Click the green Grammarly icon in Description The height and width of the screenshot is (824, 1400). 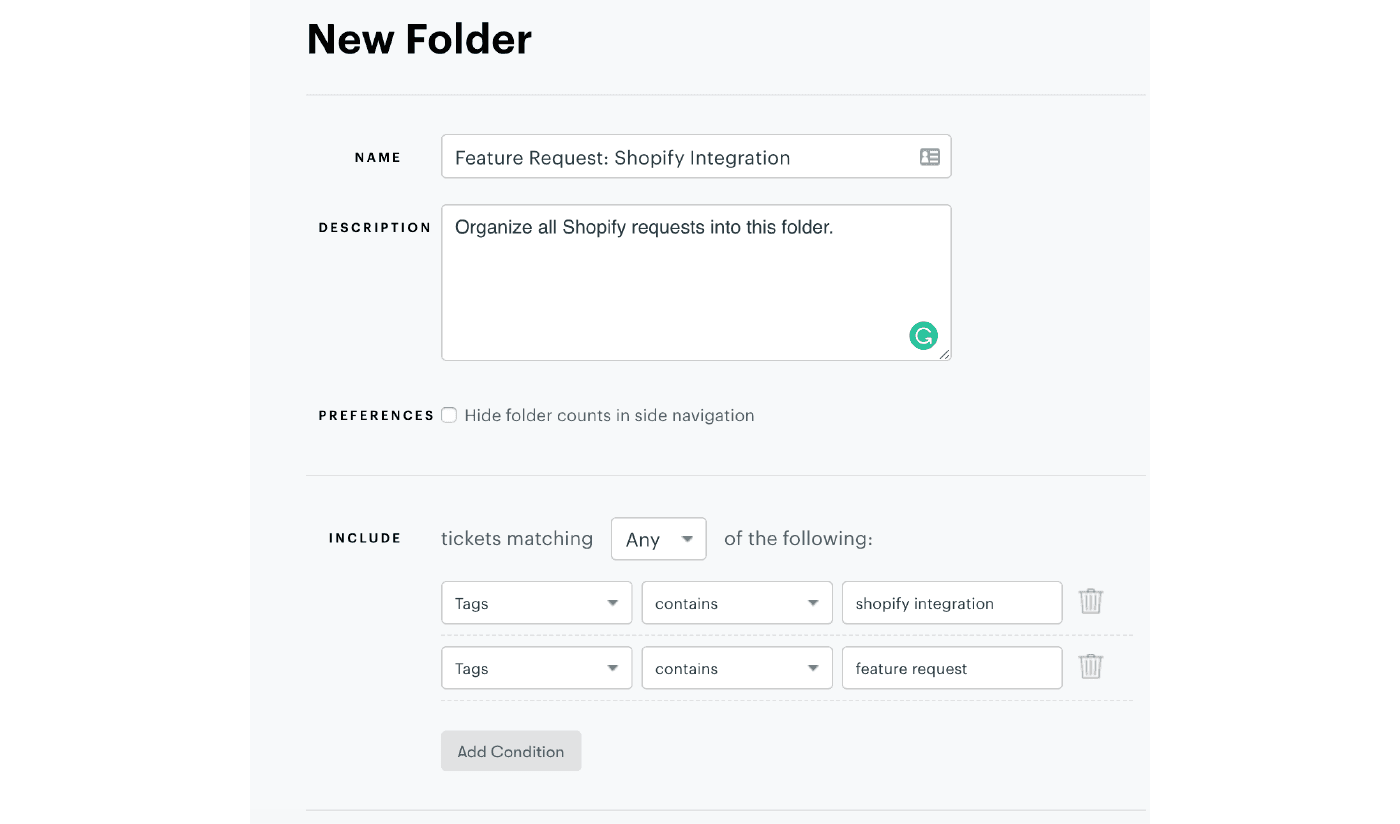point(923,336)
